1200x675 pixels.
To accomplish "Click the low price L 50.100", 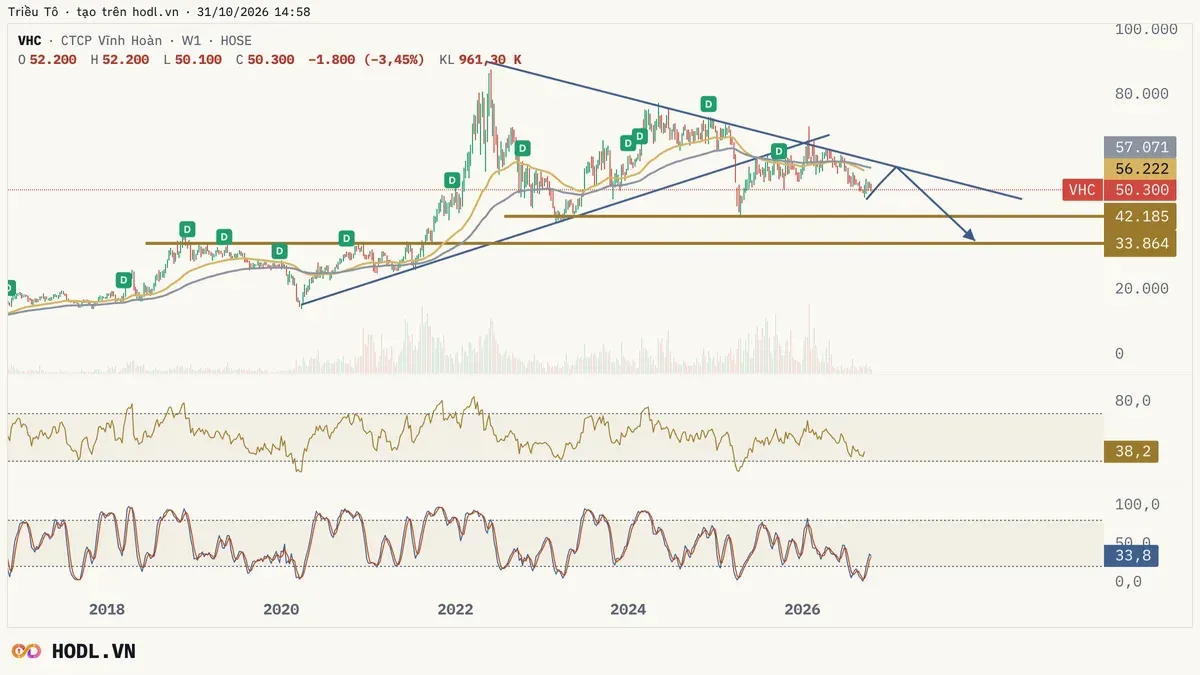I will click(x=193, y=60).
